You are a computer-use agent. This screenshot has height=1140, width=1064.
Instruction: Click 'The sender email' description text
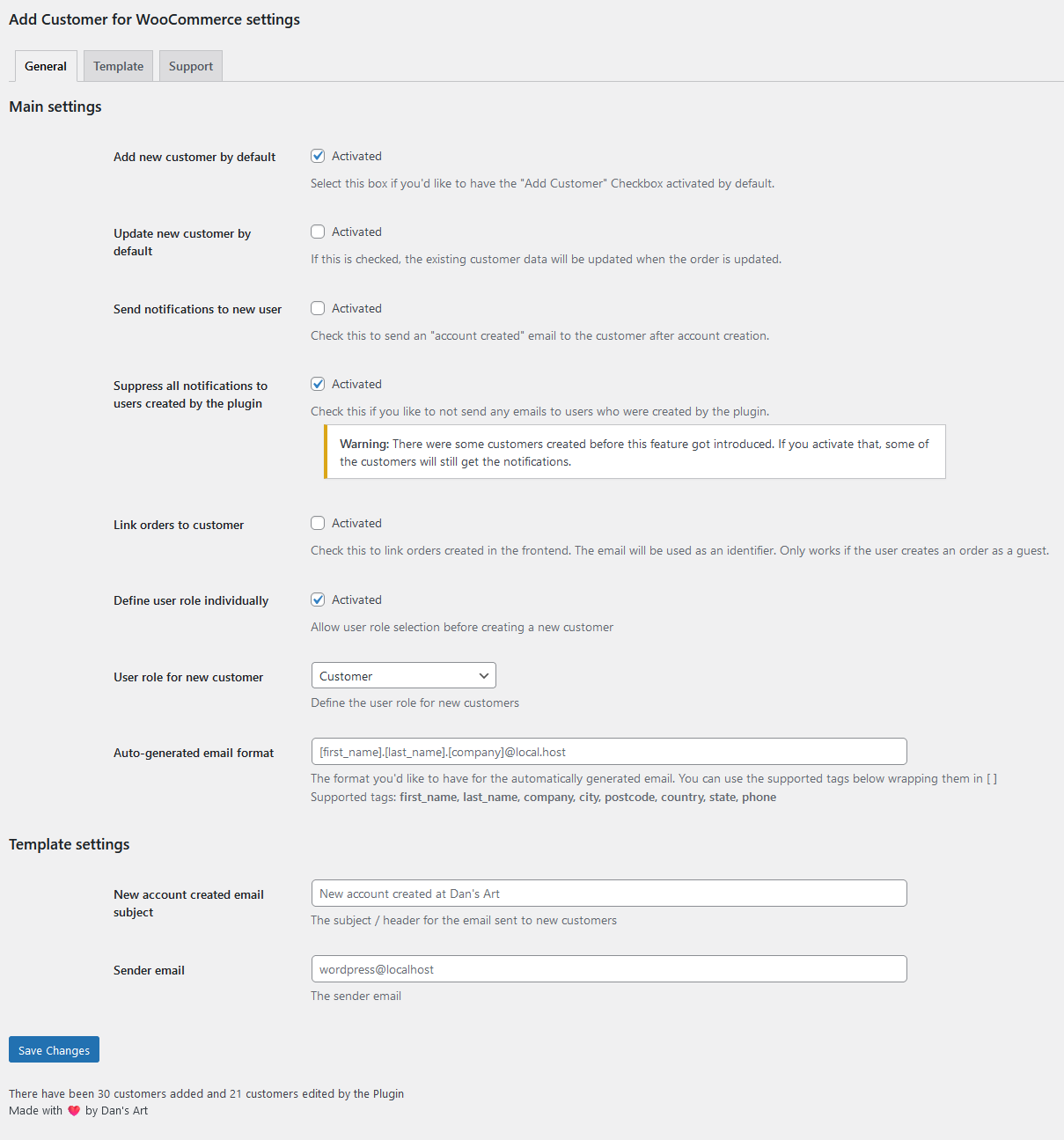coord(356,996)
